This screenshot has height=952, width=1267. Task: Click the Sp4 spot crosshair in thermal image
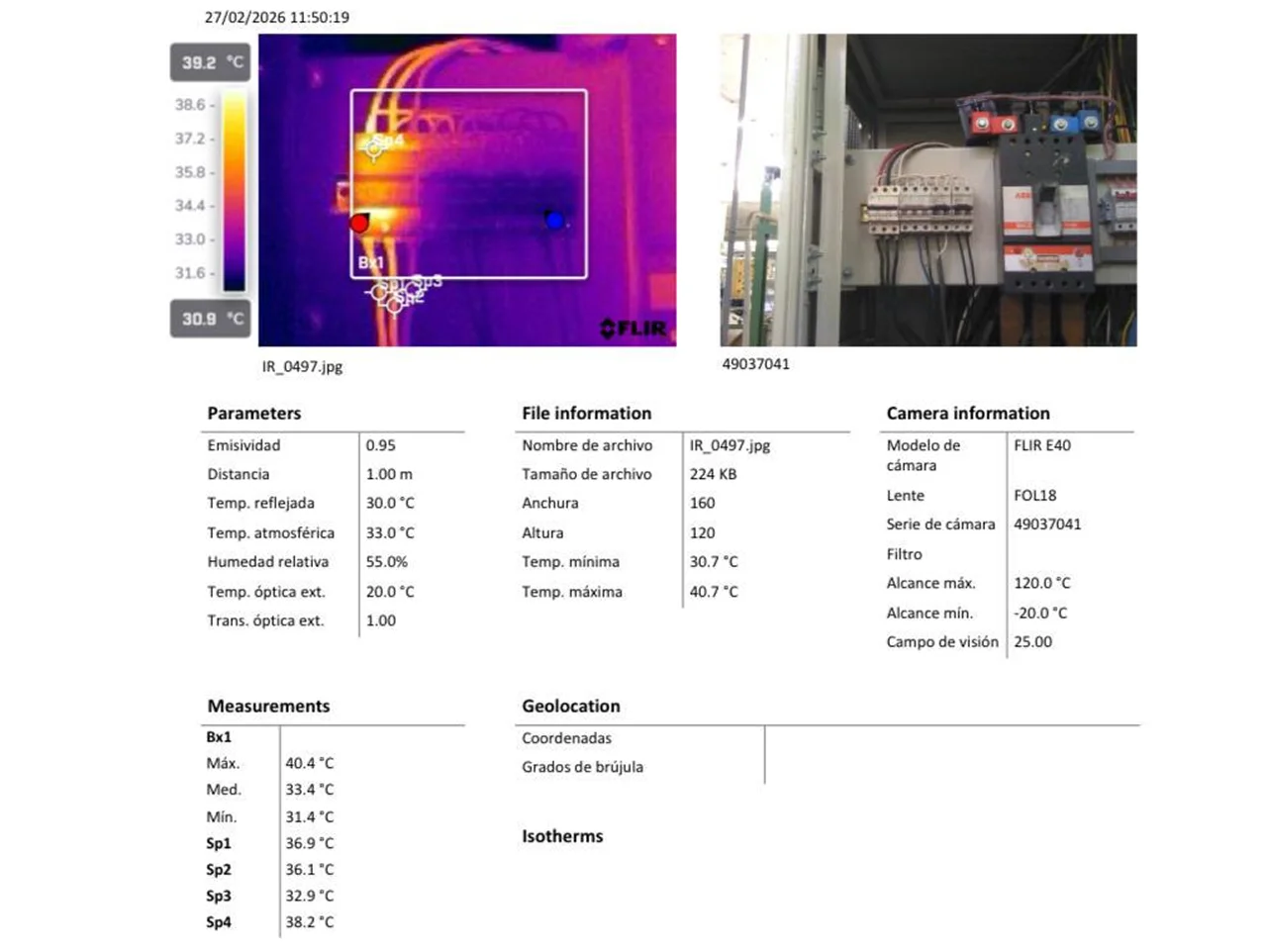(x=373, y=149)
